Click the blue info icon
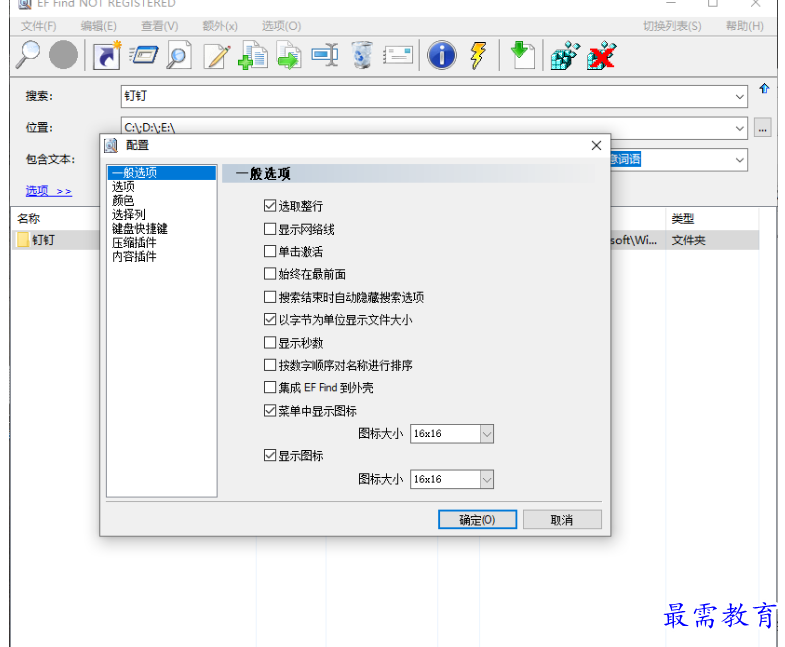This screenshot has height=647, width=785. point(442,54)
